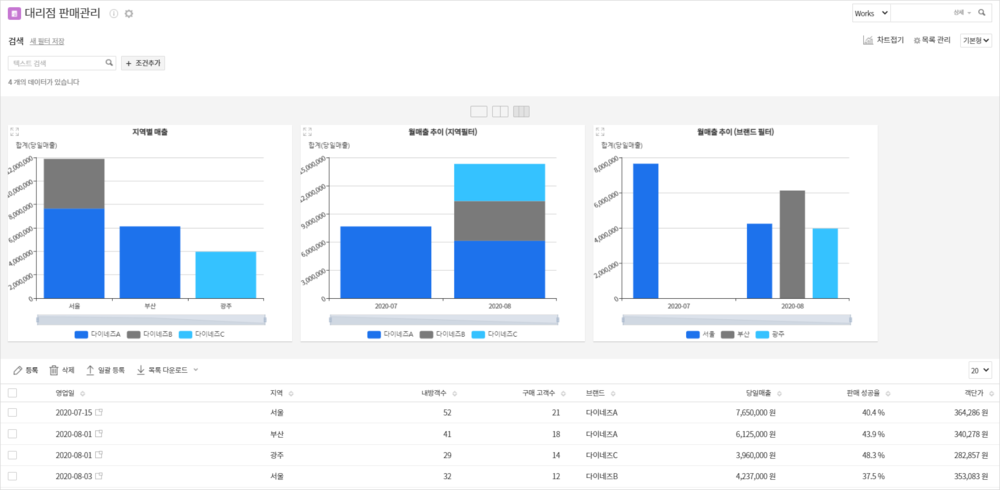Toggle 다이네즈A legend in 지역별 매출 chart
1000x490 pixels.
(98, 334)
